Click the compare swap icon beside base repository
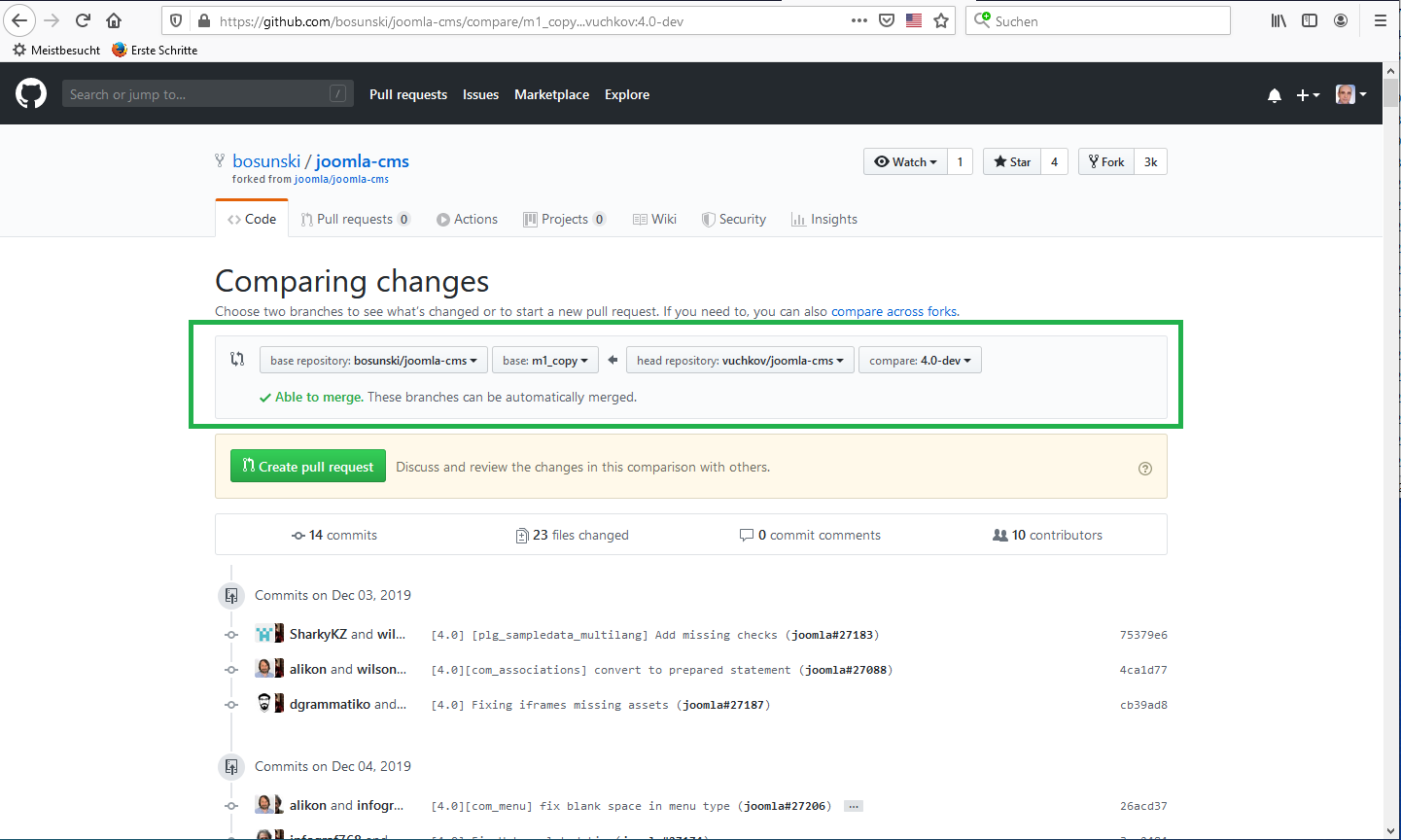Image resolution: width=1401 pixels, height=840 pixels. [x=237, y=359]
